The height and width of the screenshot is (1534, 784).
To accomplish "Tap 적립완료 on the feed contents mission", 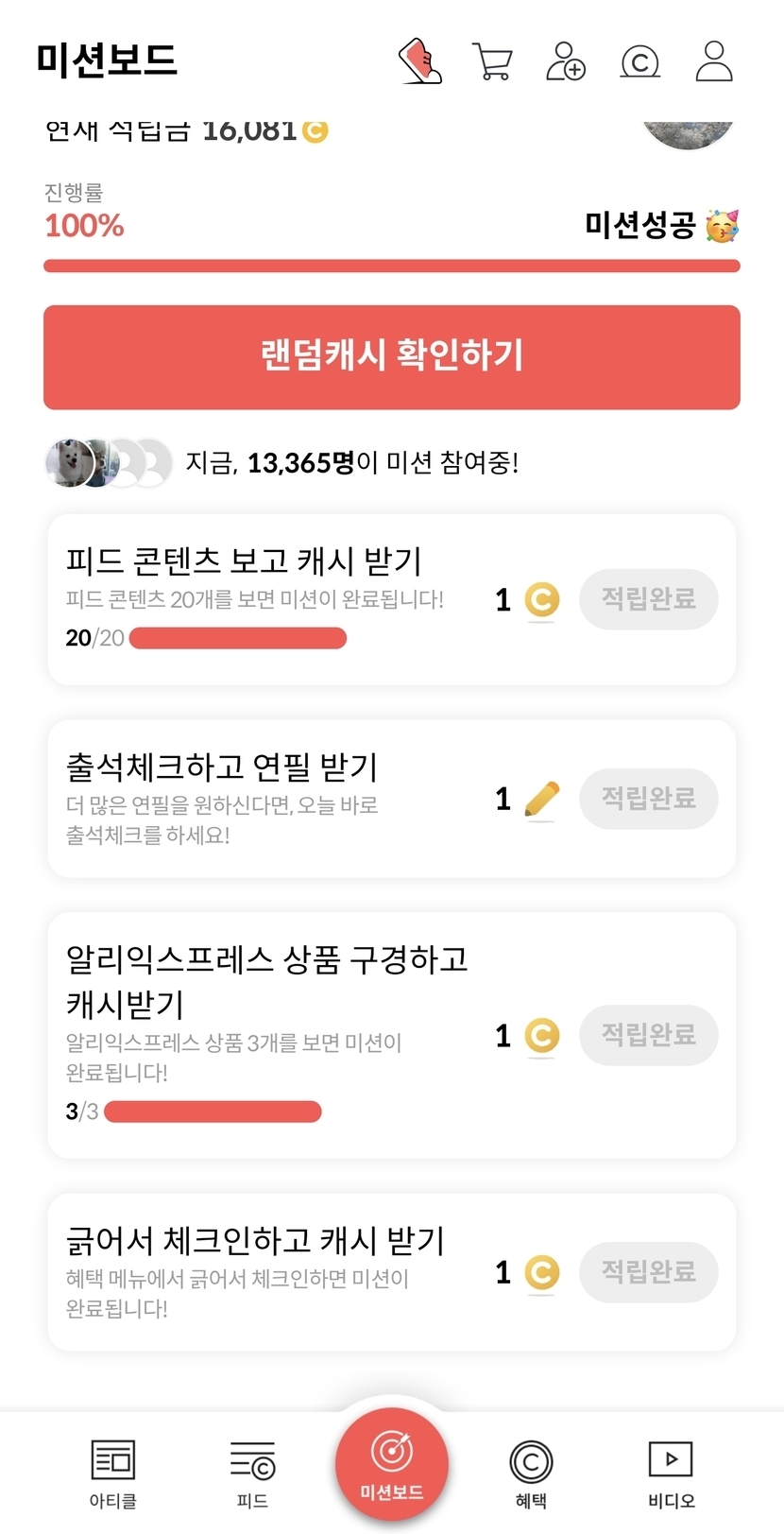I will click(x=649, y=599).
